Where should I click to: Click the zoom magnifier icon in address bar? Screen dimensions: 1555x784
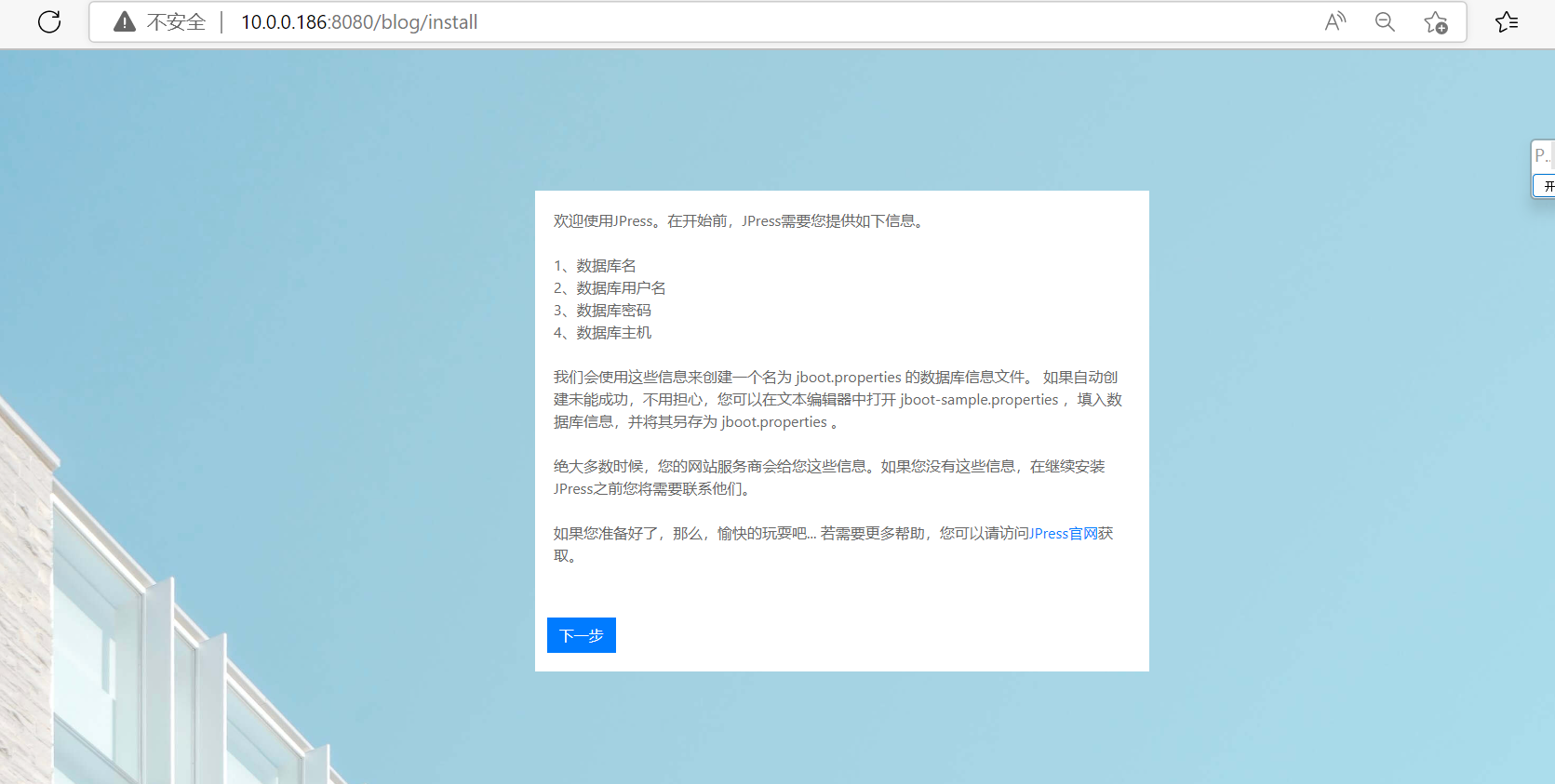pyautogui.click(x=1385, y=21)
